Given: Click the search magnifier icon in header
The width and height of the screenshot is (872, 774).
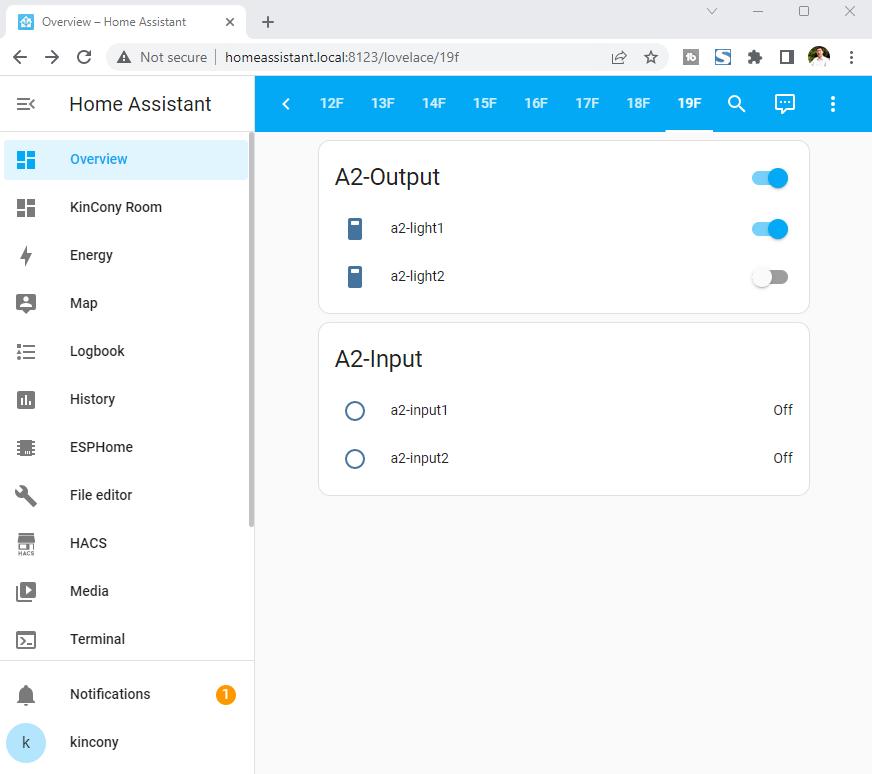Looking at the screenshot, I should [736, 104].
